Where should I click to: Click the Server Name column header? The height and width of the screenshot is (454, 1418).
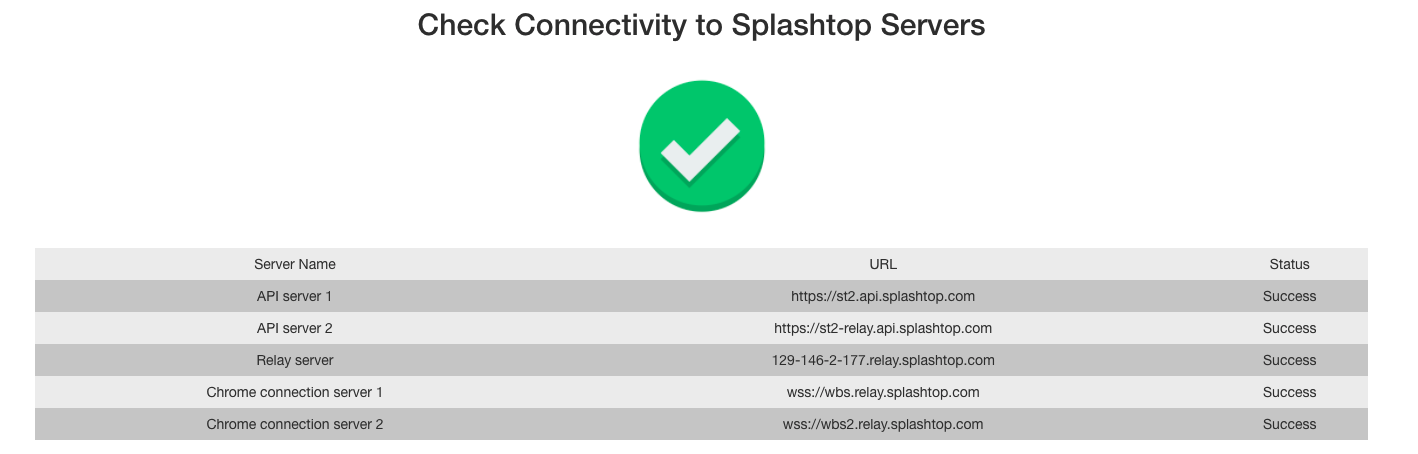pyautogui.click(x=295, y=264)
